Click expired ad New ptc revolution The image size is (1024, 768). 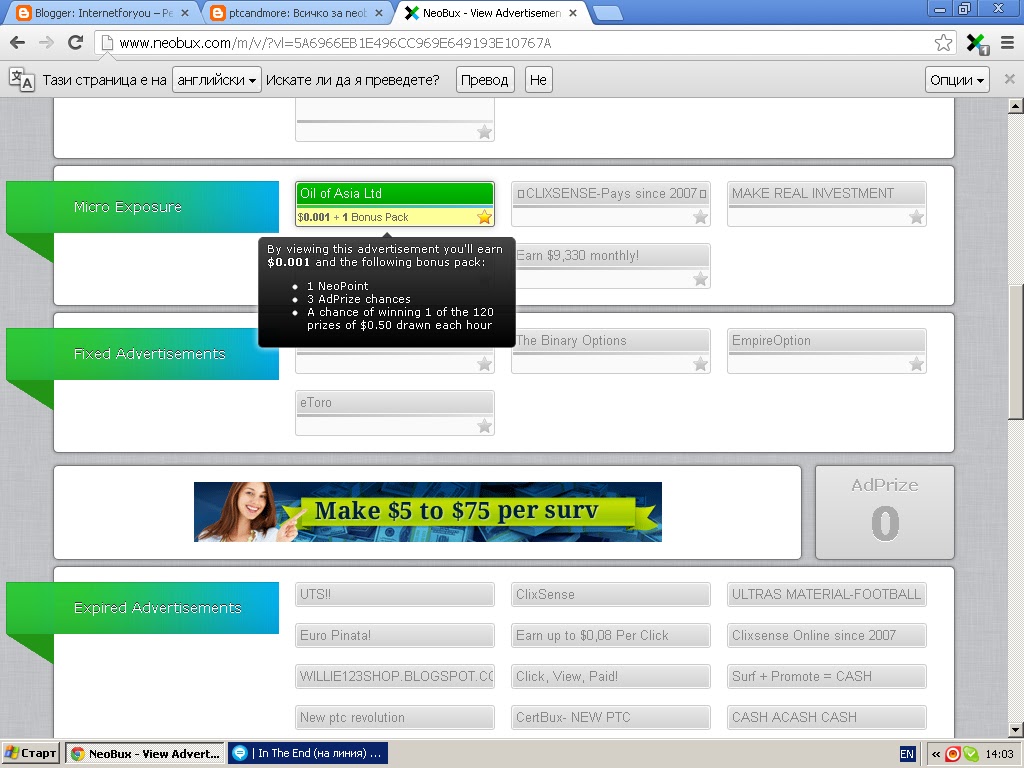coord(394,717)
